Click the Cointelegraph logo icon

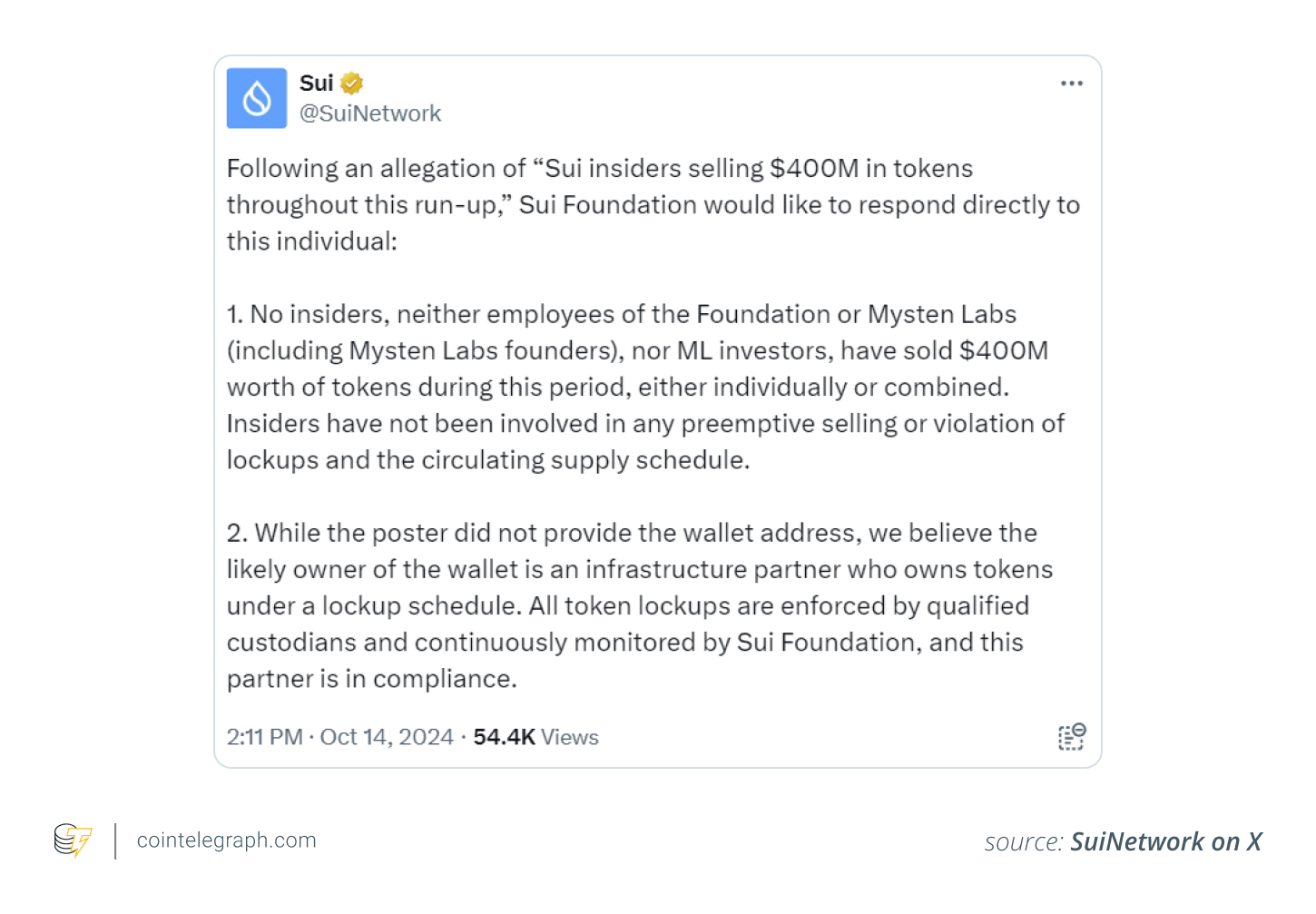point(74,840)
